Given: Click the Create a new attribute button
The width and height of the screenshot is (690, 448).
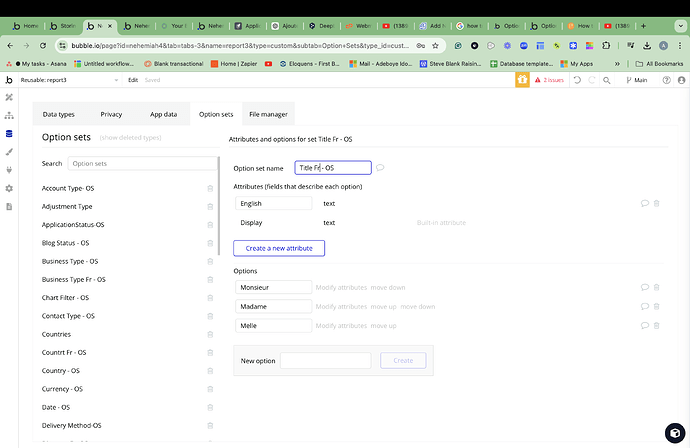Looking at the screenshot, I should (279, 248).
